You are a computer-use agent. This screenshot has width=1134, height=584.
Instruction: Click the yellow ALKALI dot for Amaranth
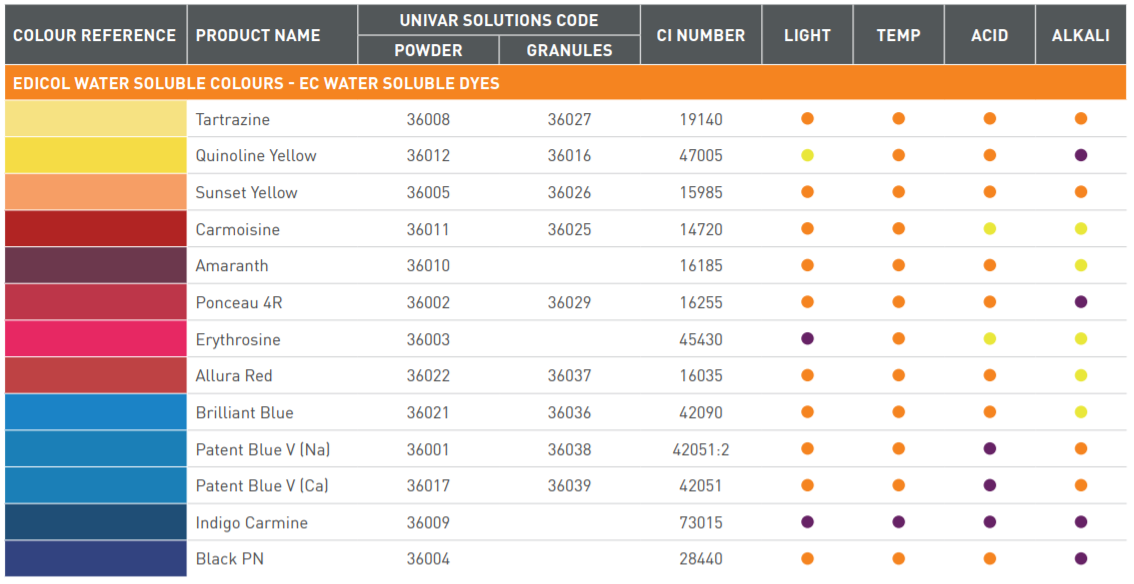1080,265
